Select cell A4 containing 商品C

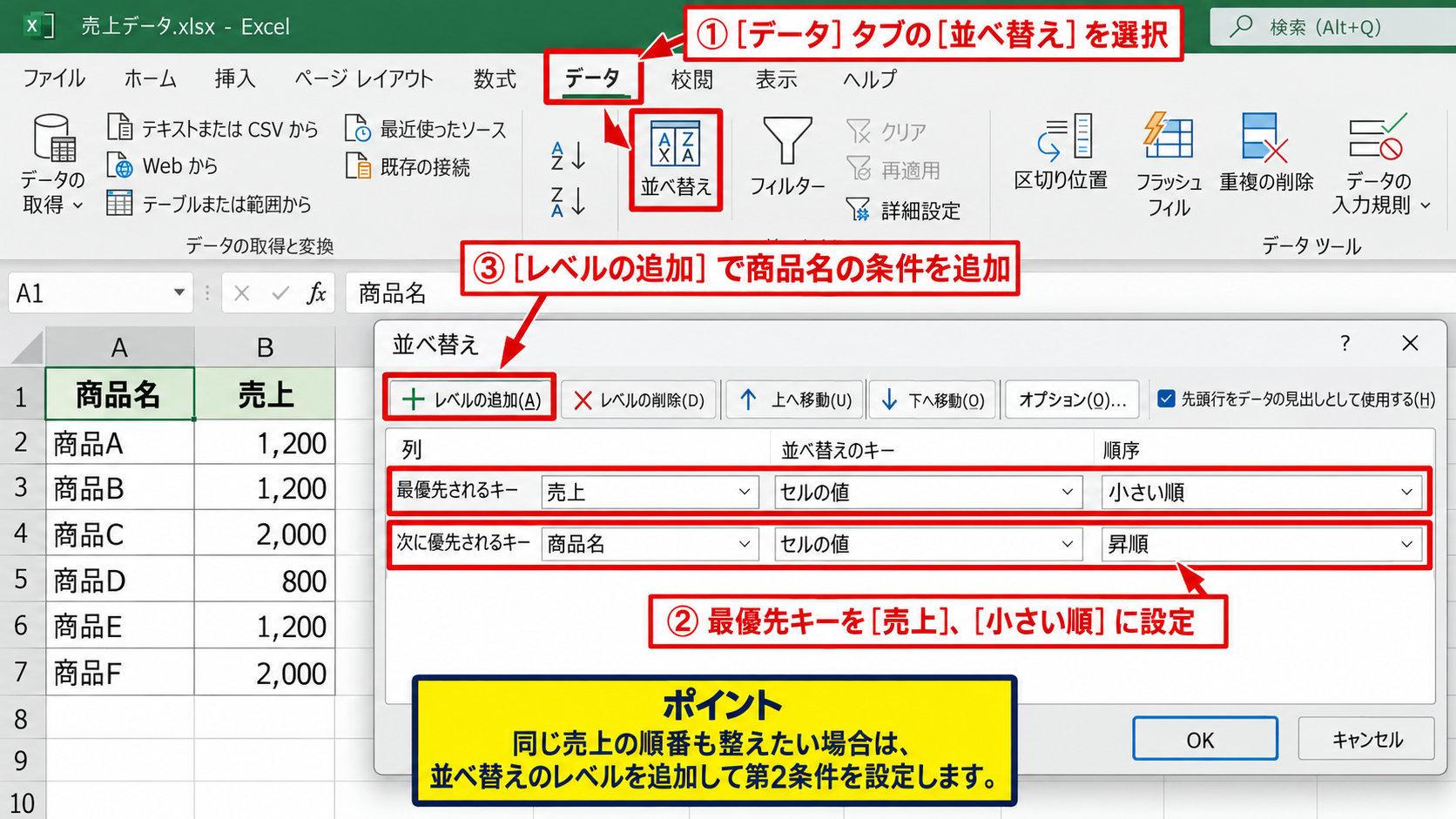pos(120,534)
